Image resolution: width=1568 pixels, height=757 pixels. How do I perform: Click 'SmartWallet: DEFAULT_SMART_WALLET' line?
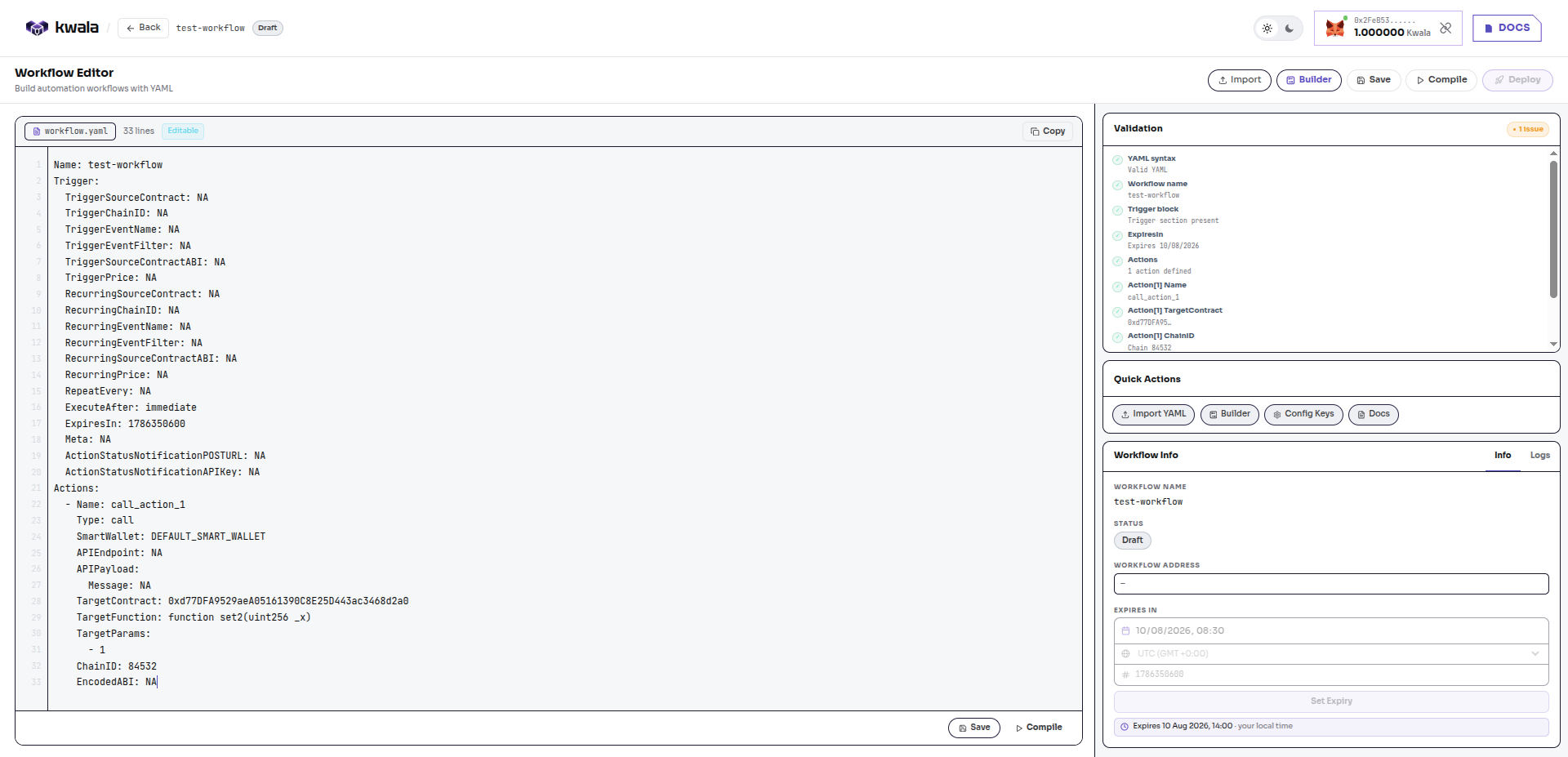[x=171, y=537]
